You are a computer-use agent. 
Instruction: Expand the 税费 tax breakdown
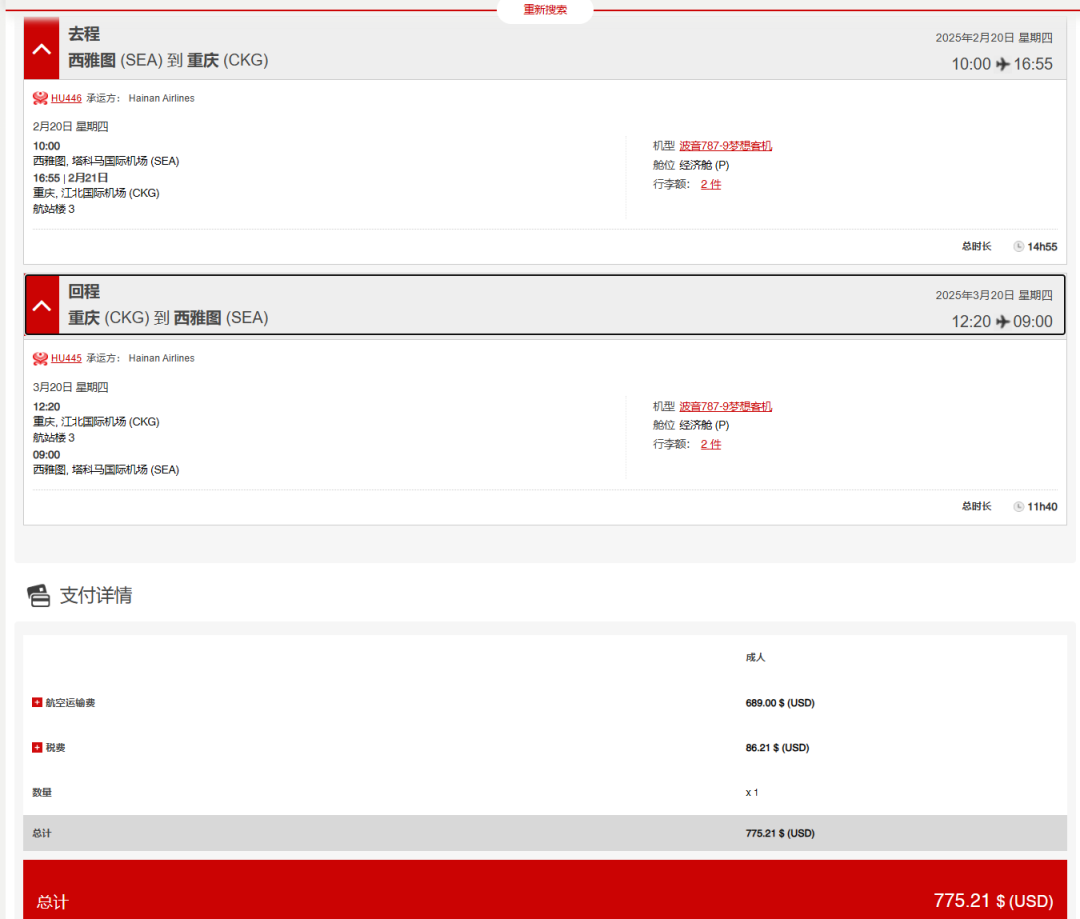tap(37, 747)
